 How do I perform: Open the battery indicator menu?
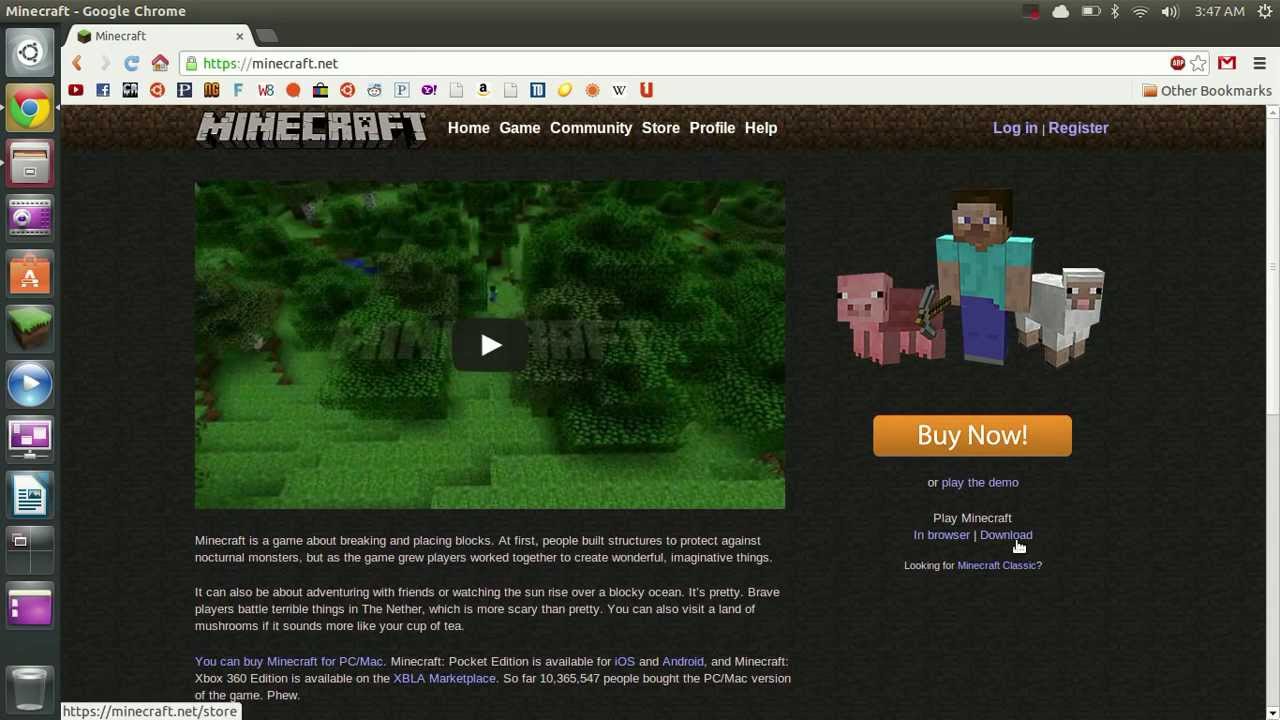1091,11
